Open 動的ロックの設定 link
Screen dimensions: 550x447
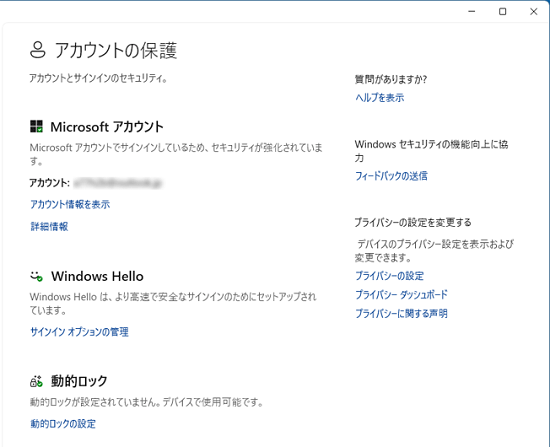point(63,423)
